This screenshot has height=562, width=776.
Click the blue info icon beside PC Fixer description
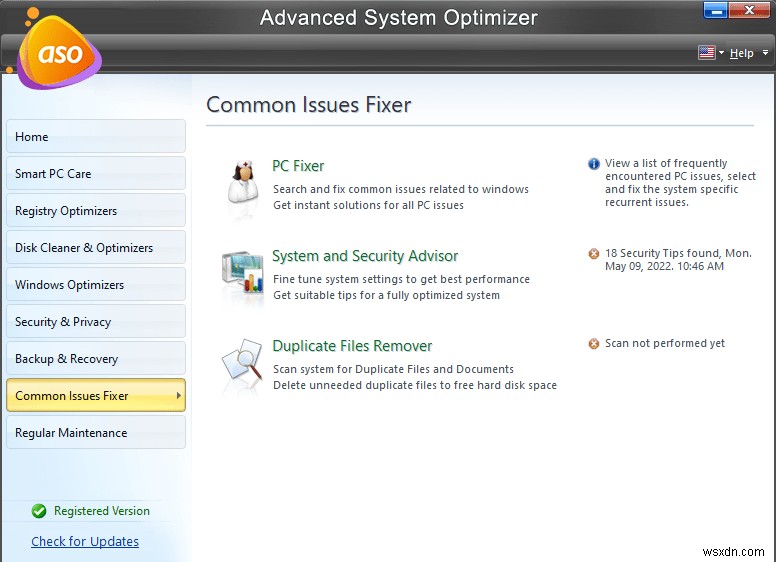pyautogui.click(x=593, y=164)
